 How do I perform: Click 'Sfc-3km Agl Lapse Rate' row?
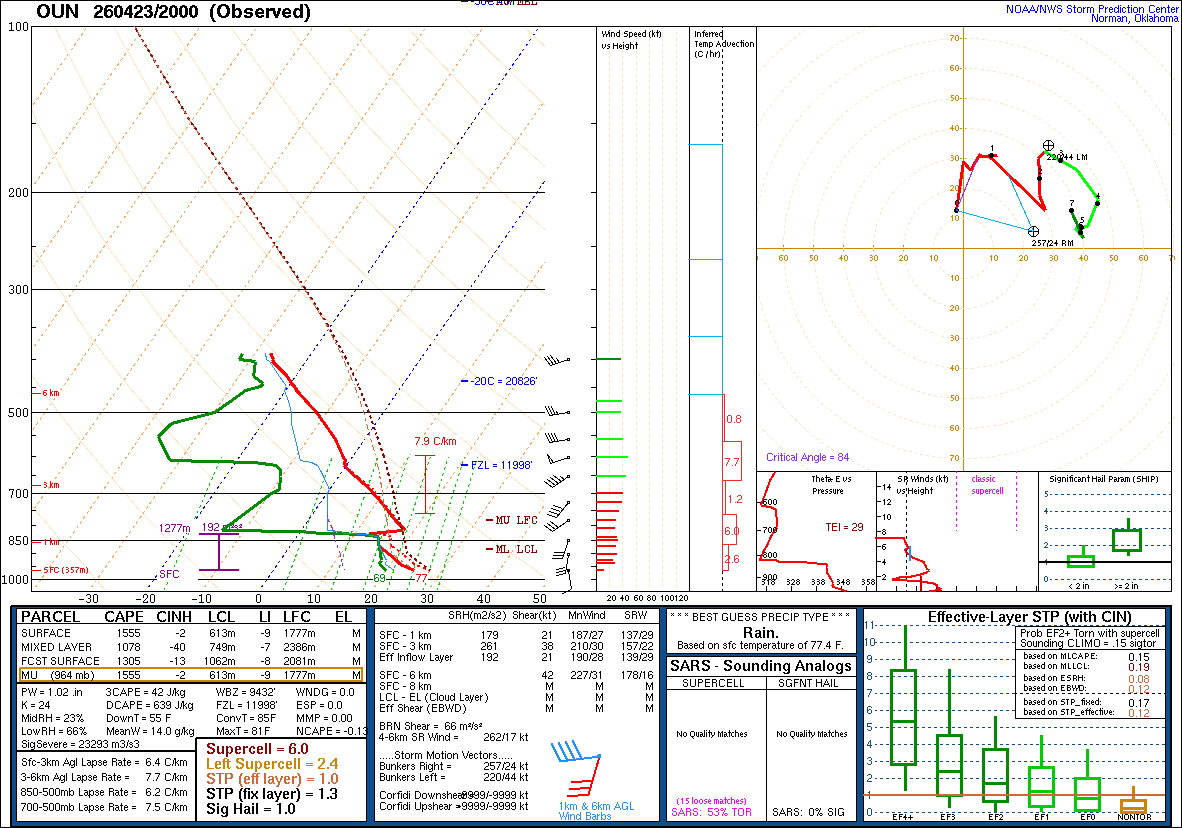point(104,762)
